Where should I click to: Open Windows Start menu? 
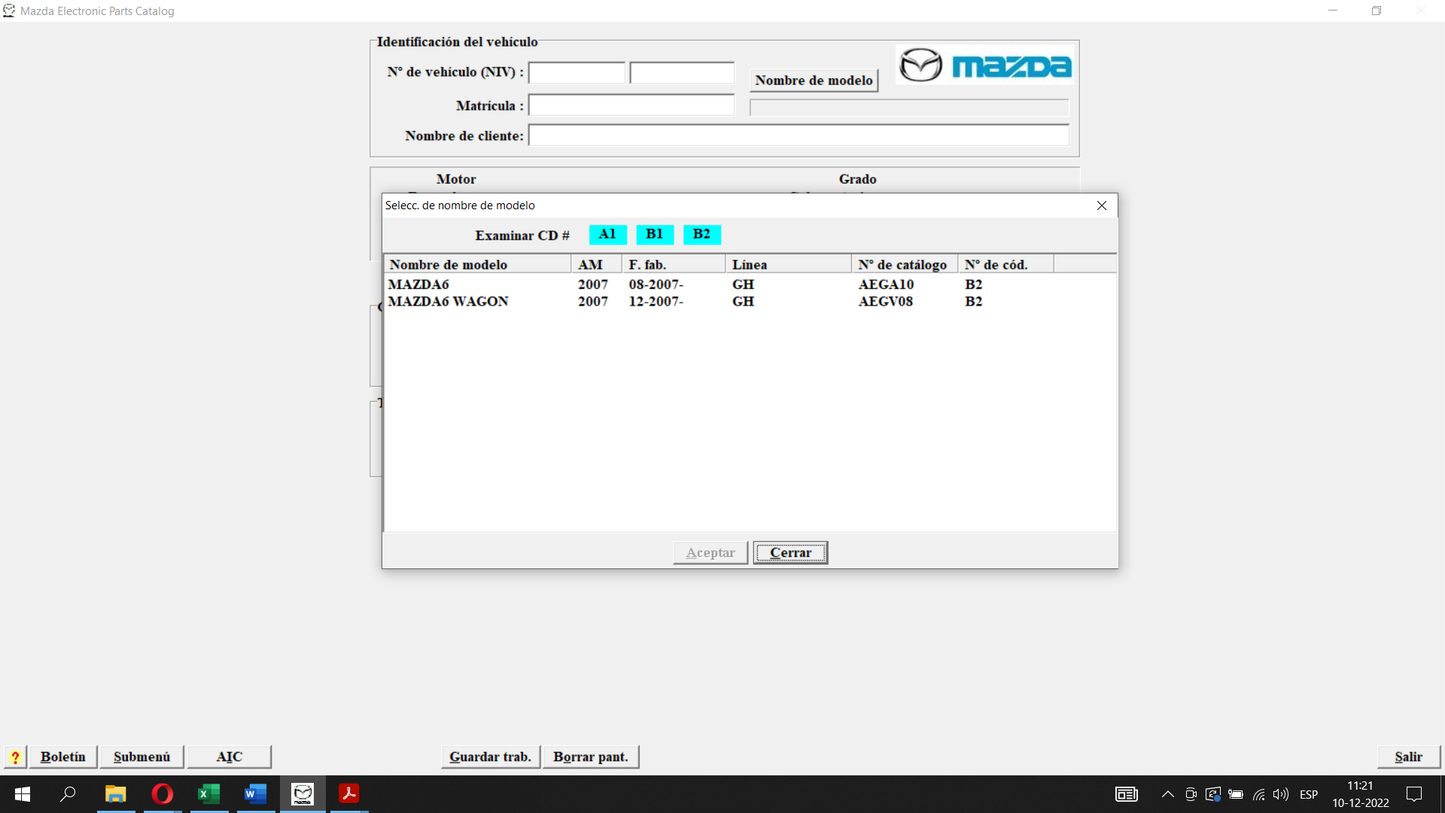coord(22,794)
